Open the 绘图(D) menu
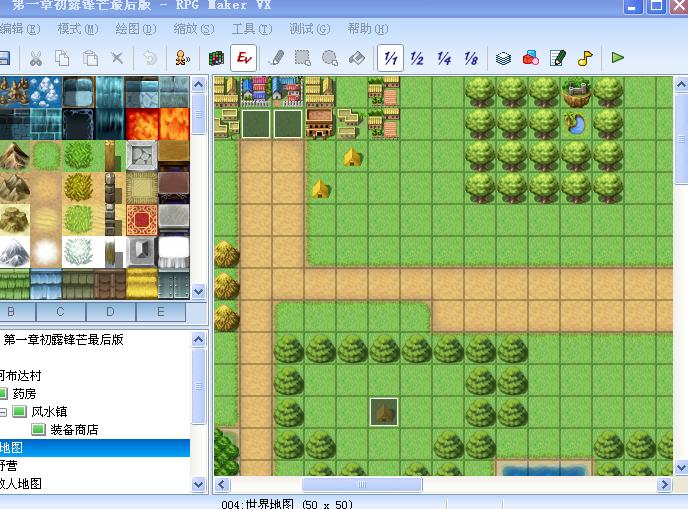 tap(136, 29)
